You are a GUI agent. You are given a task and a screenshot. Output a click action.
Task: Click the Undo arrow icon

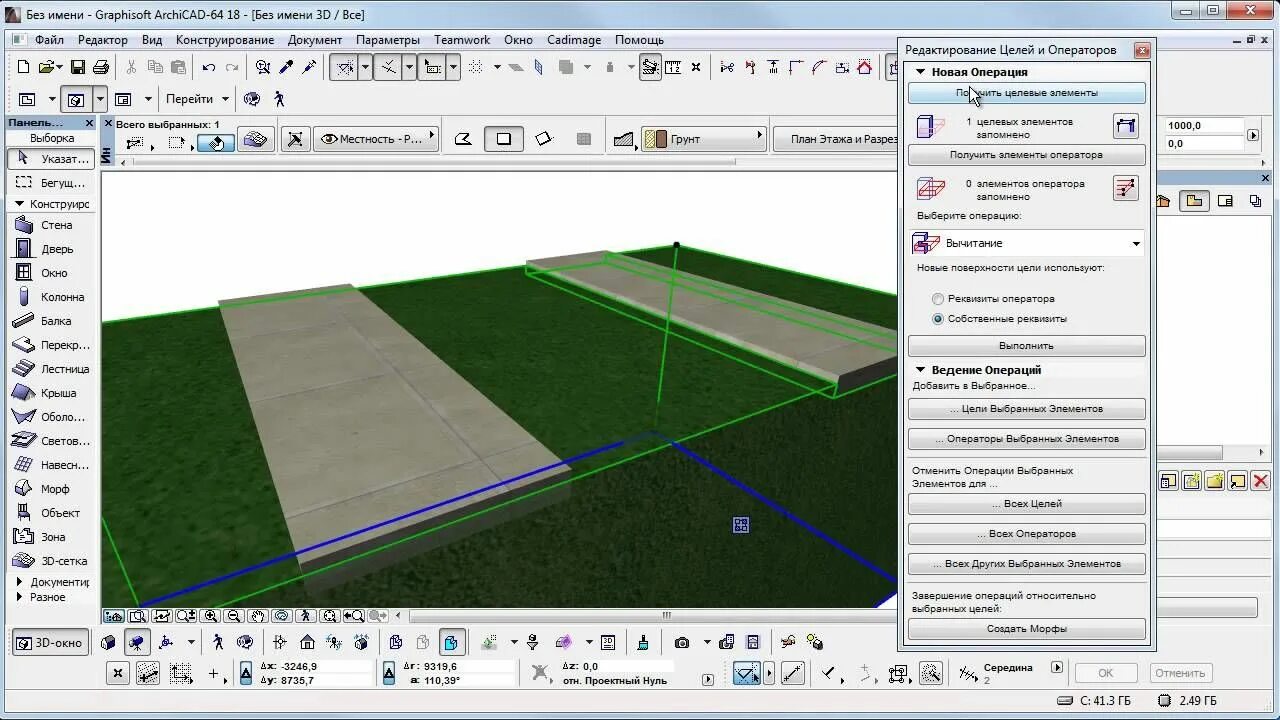(x=209, y=67)
